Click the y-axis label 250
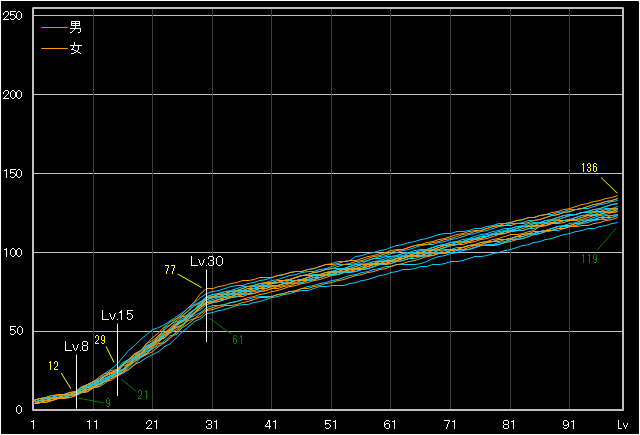This screenshot has width=640, height=435. (x=12, y=16)
